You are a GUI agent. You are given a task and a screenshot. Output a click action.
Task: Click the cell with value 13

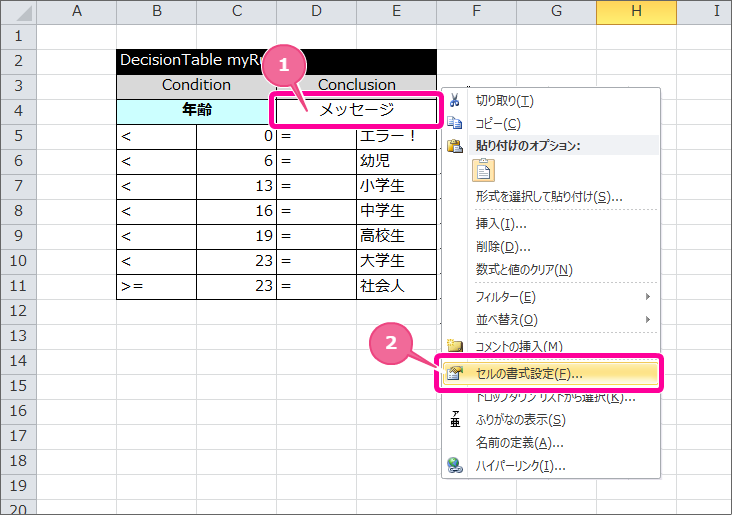click(236, 186)
